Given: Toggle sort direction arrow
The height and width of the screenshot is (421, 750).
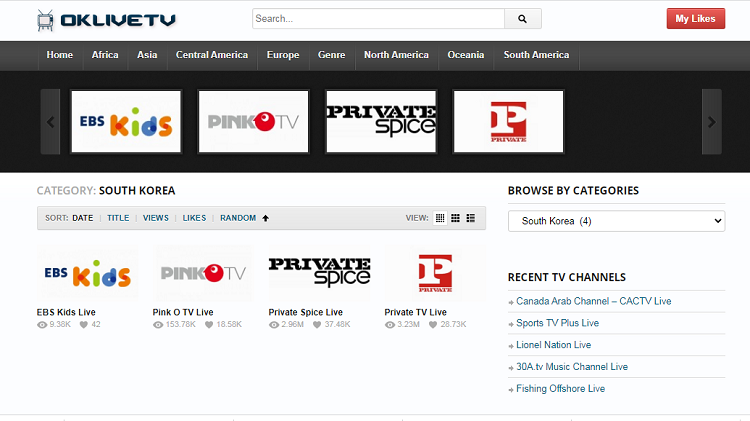Looking at the screenshot, I should tap(265, 218).
